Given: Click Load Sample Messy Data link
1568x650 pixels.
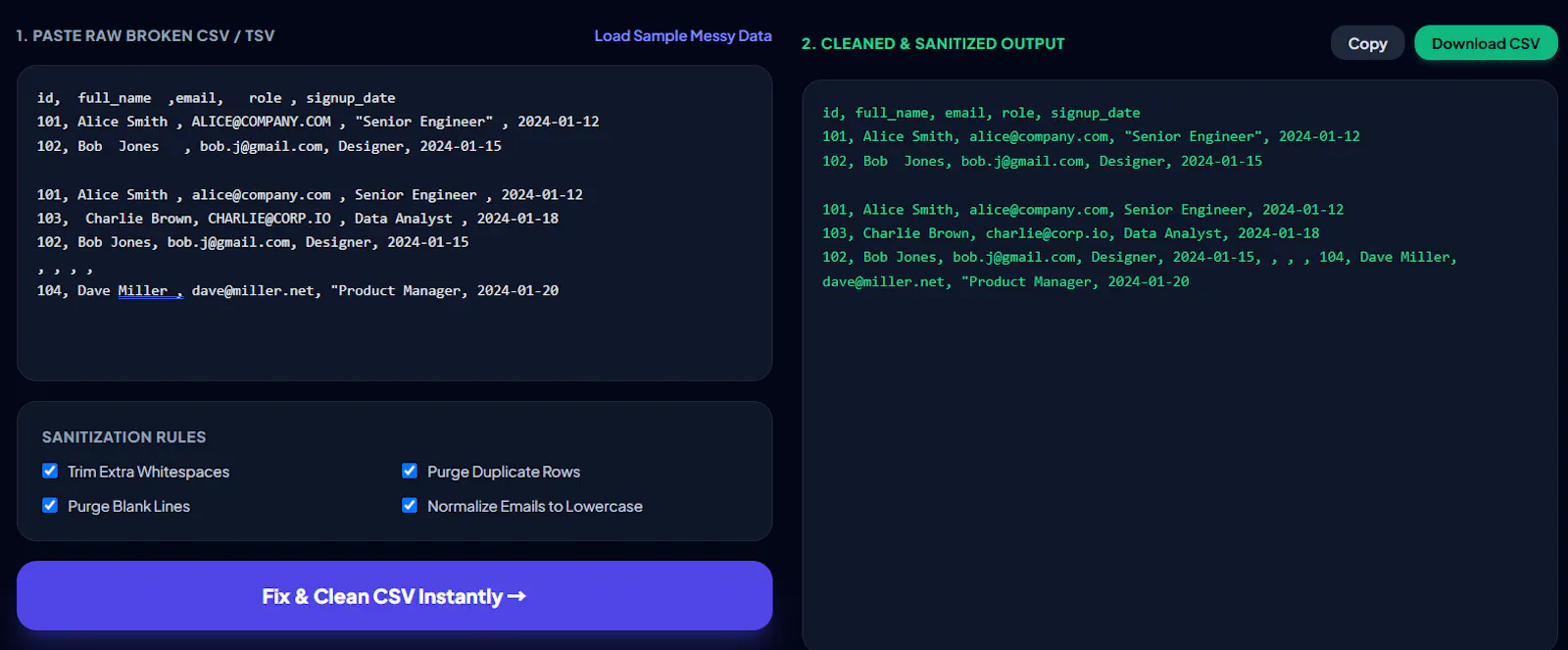Looking at the screenshot, I should [683, 35].
